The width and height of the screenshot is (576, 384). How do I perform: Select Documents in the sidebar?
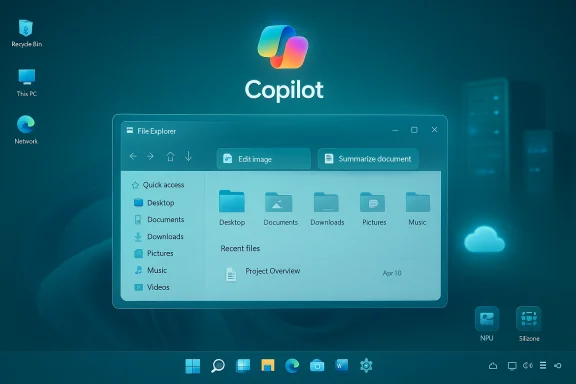click(x=159, y=219)
